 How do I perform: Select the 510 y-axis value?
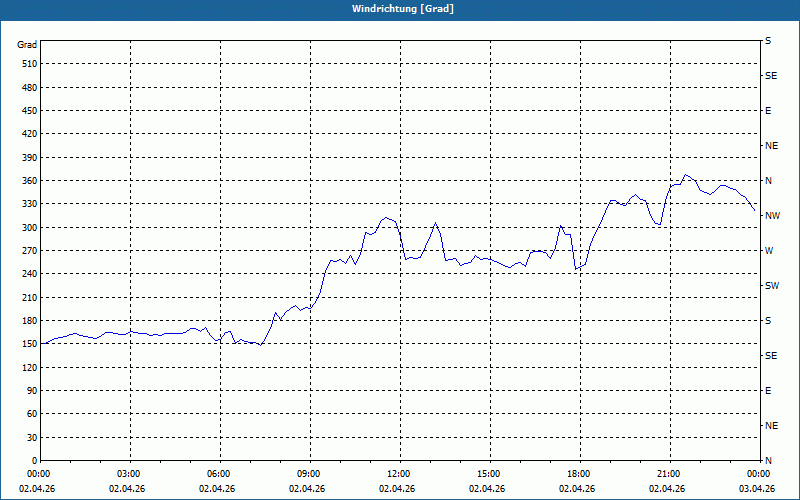click(30, 64)
